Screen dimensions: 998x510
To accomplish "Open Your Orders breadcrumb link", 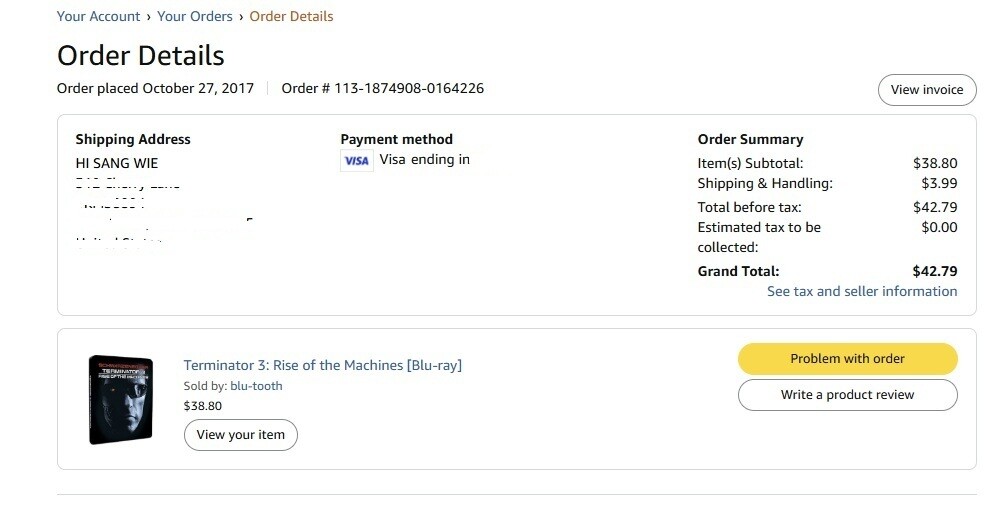I will coord(195,16).
